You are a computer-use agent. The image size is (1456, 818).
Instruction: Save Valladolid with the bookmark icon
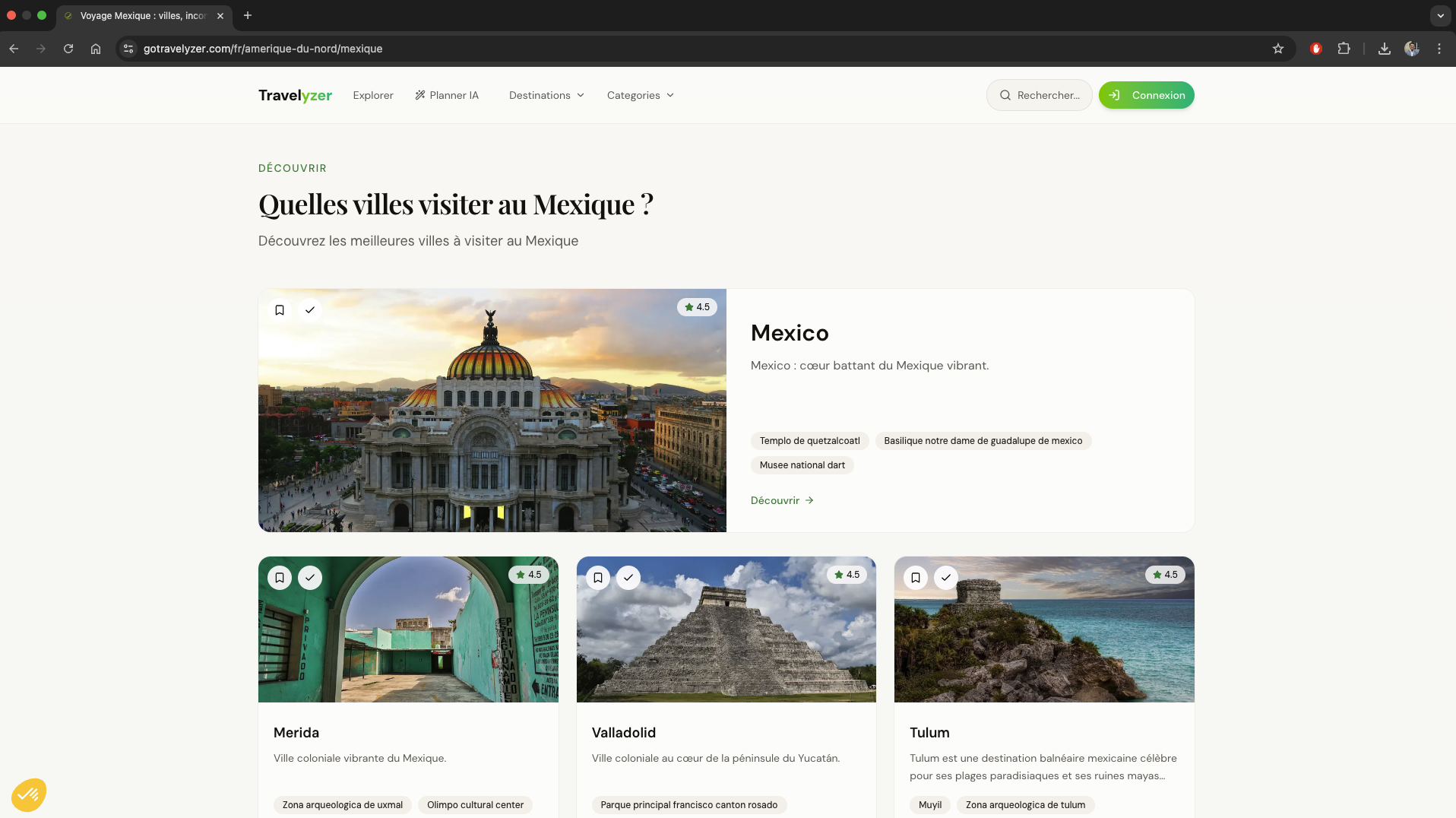tap(598, 578)
